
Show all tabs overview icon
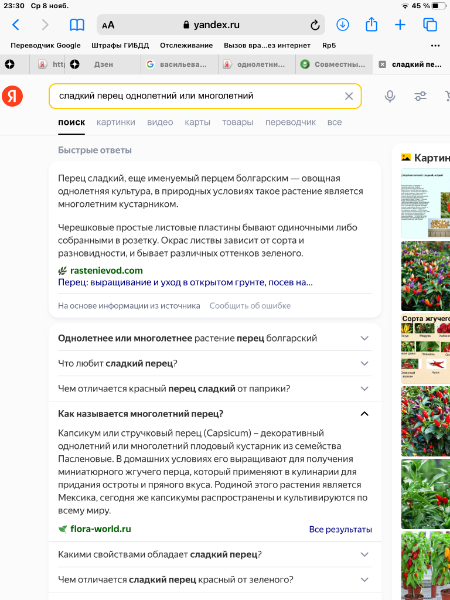(430, 25)
